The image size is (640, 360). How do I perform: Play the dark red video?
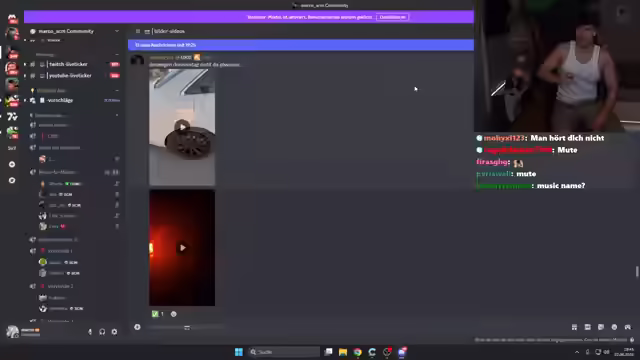pyautogui.click(x=182, y=247)
